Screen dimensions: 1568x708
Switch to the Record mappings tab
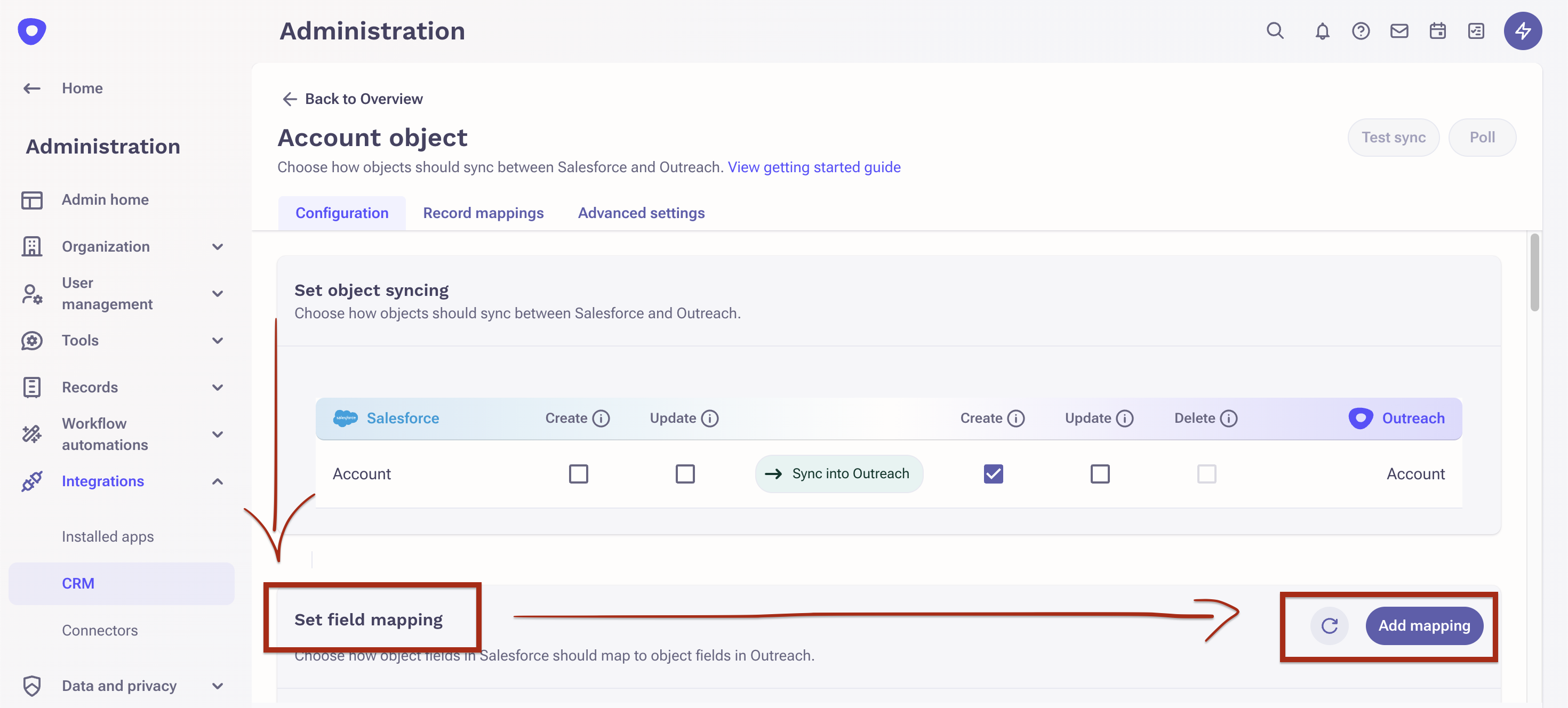click(x=483, y=213)
